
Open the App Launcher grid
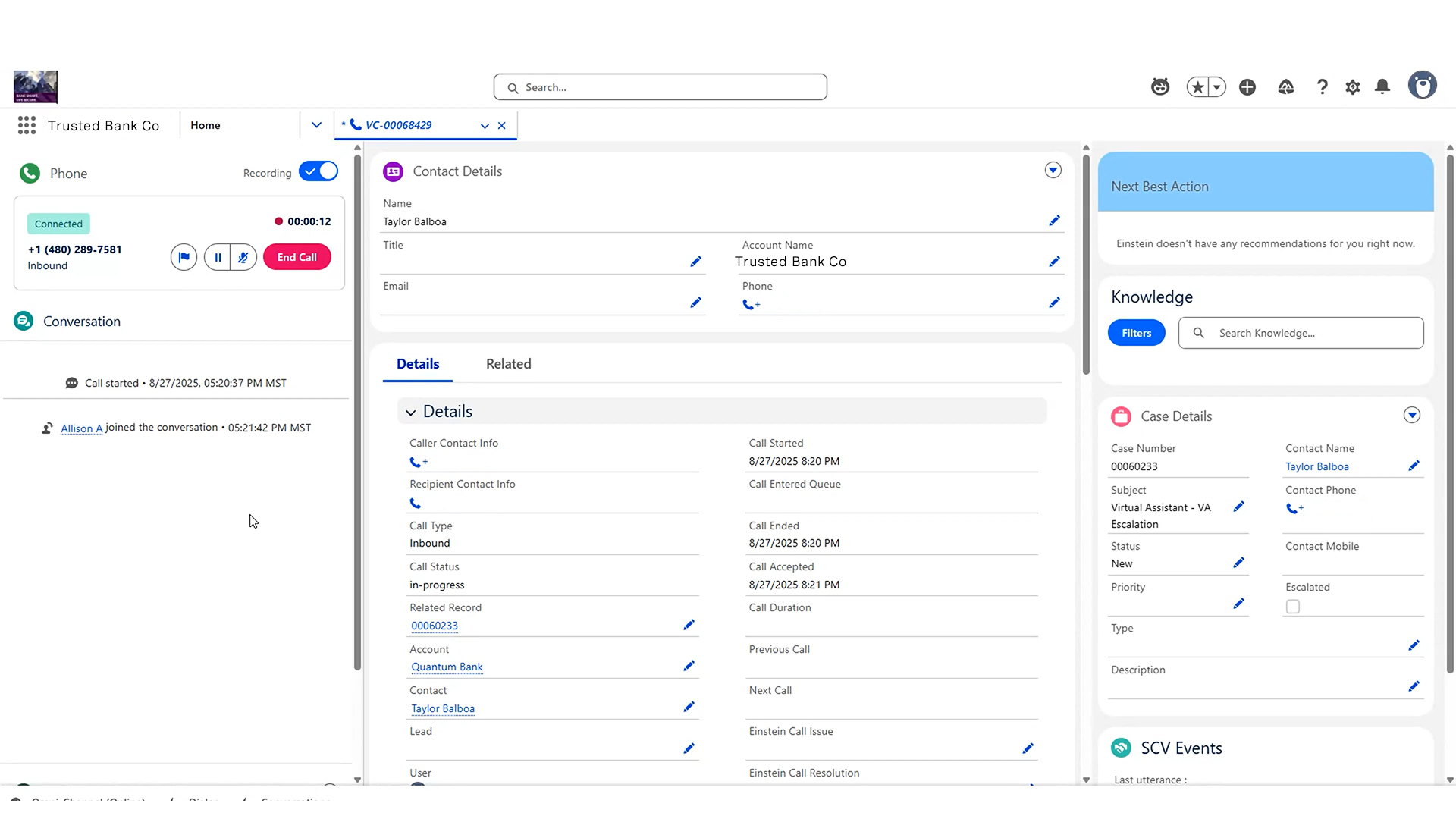pyautogui.click(x=27, y=126)
